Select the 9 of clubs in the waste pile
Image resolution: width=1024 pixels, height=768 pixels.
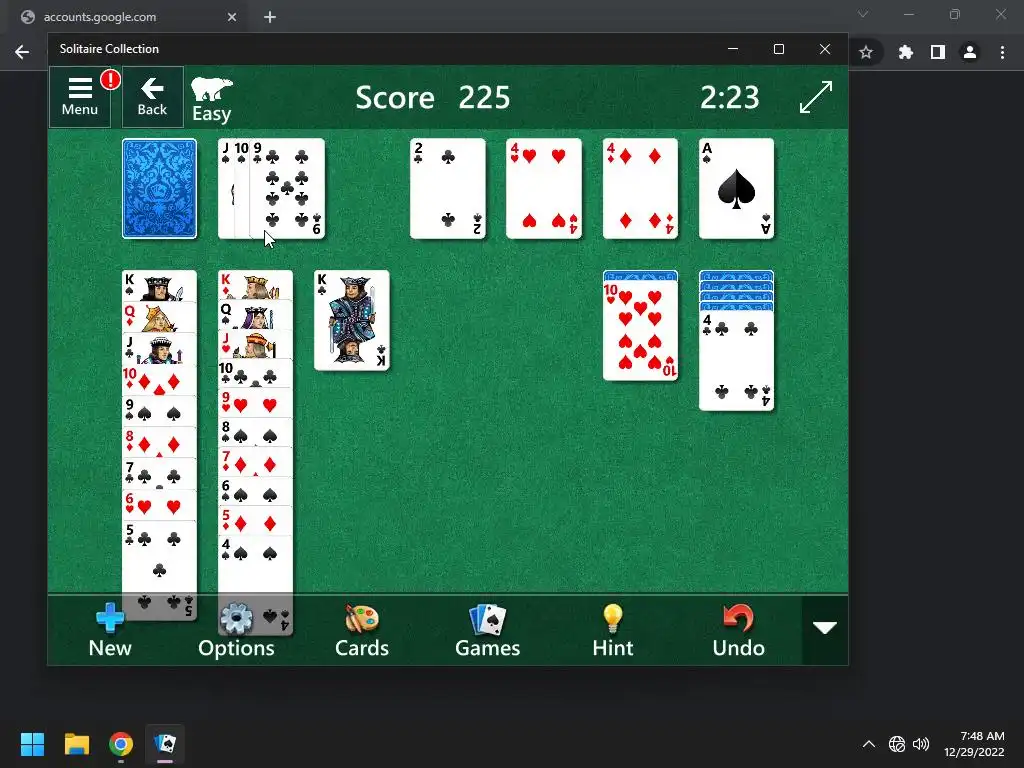click(x=287, y=189)
